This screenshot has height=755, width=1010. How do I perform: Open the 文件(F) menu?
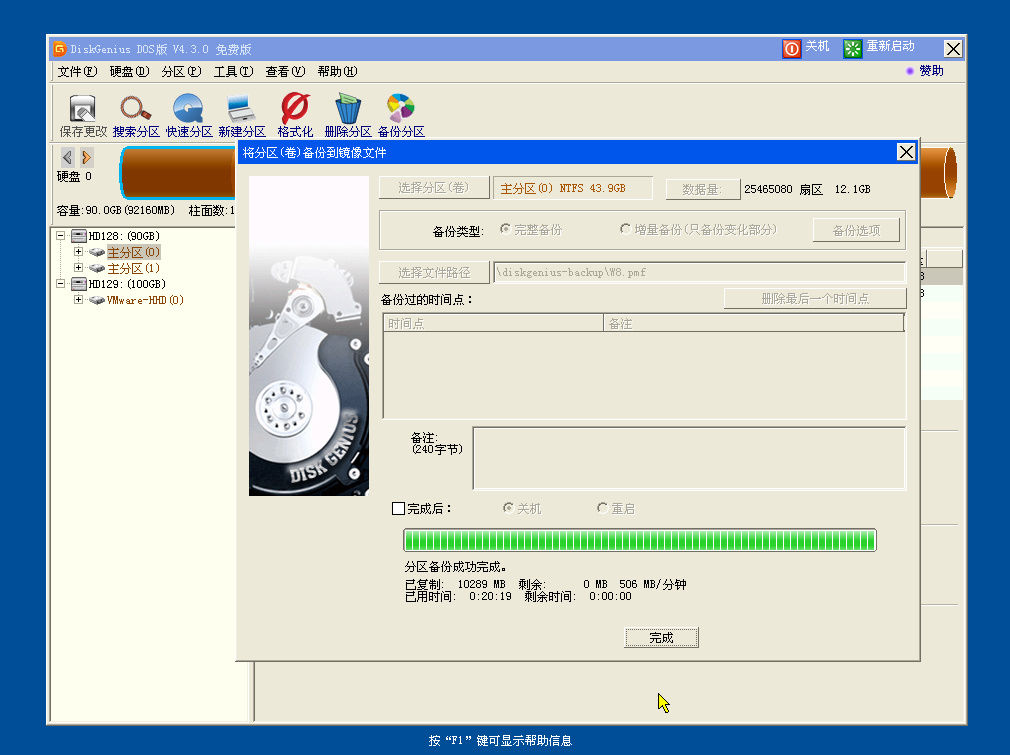(x=77, y=72)
